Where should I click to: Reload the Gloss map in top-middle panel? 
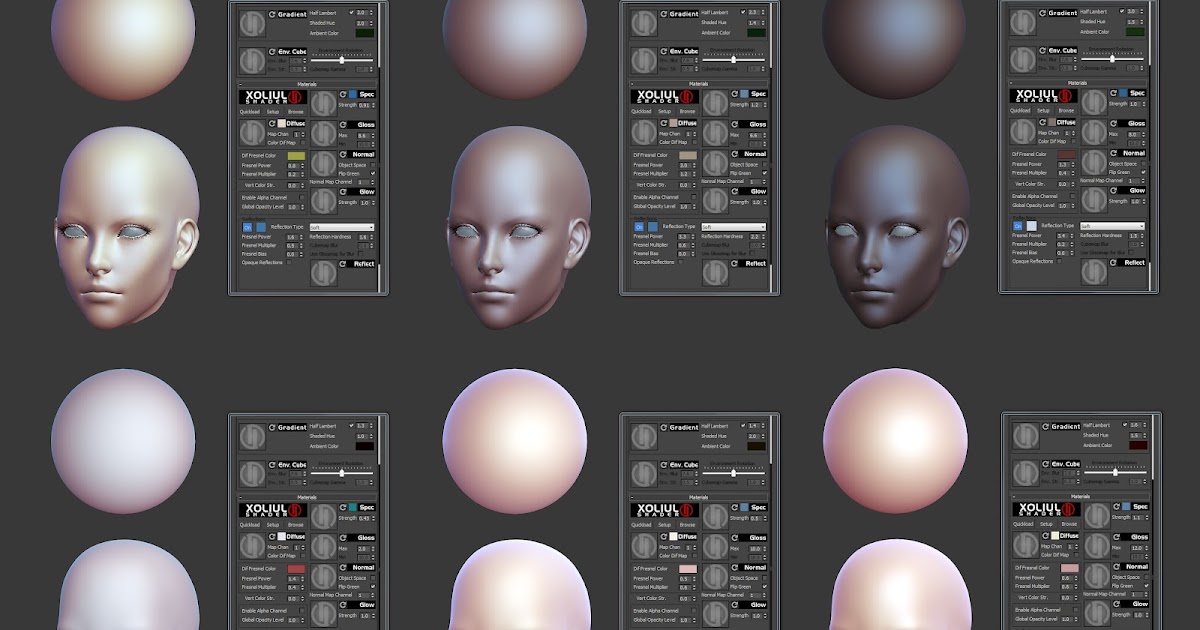734,125
